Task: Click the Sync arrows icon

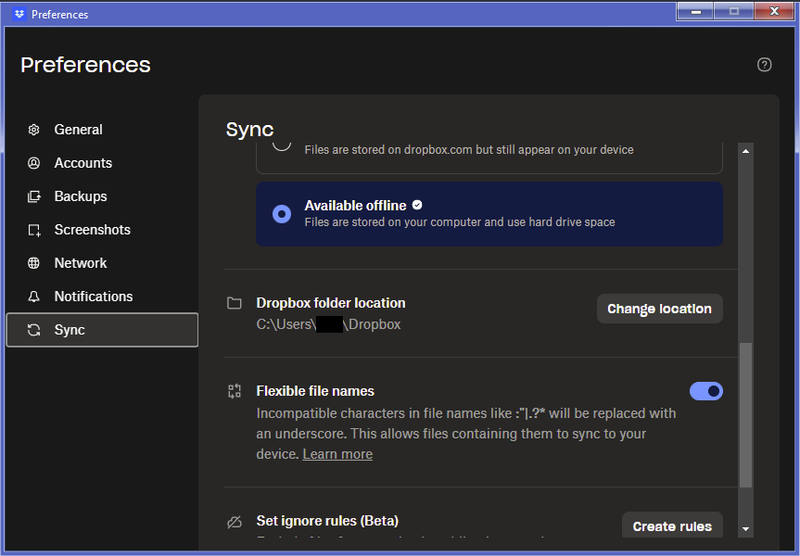Action: pos(34,330)
